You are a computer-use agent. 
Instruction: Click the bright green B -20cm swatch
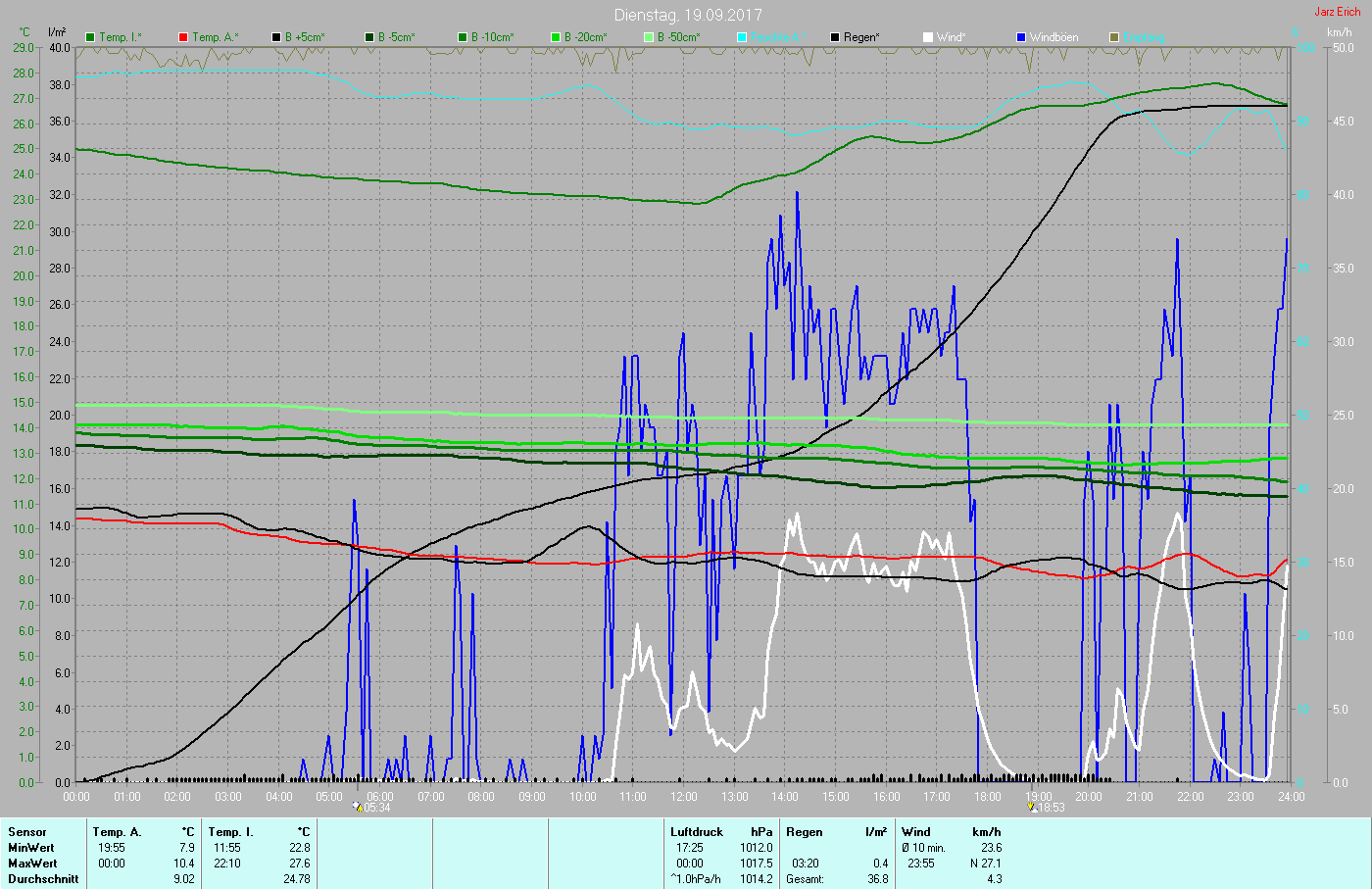pos(556,37)
